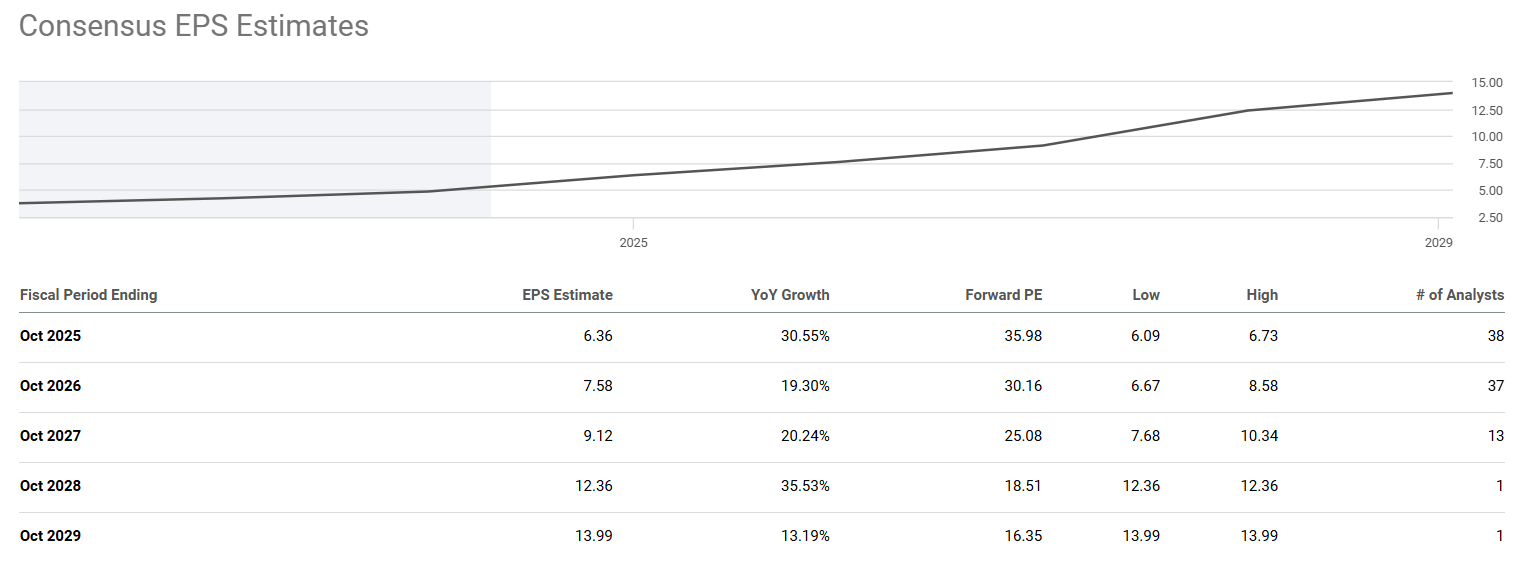Click the 2029 marker on chart axis

[x=1437, y=243]
